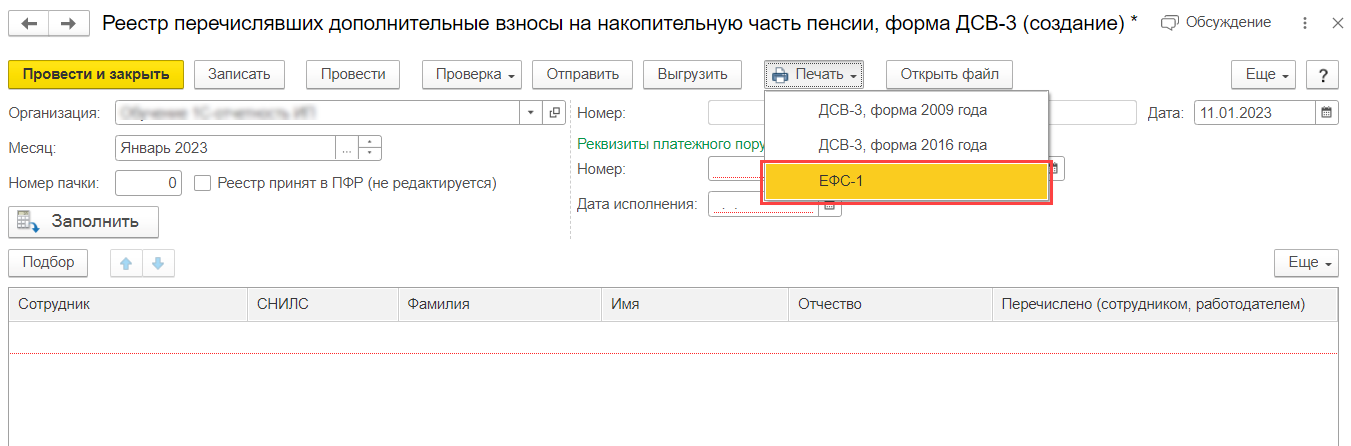Click the forward navigation arrow
Viewport: 1351px width, 446px height.
click(68, 23)
